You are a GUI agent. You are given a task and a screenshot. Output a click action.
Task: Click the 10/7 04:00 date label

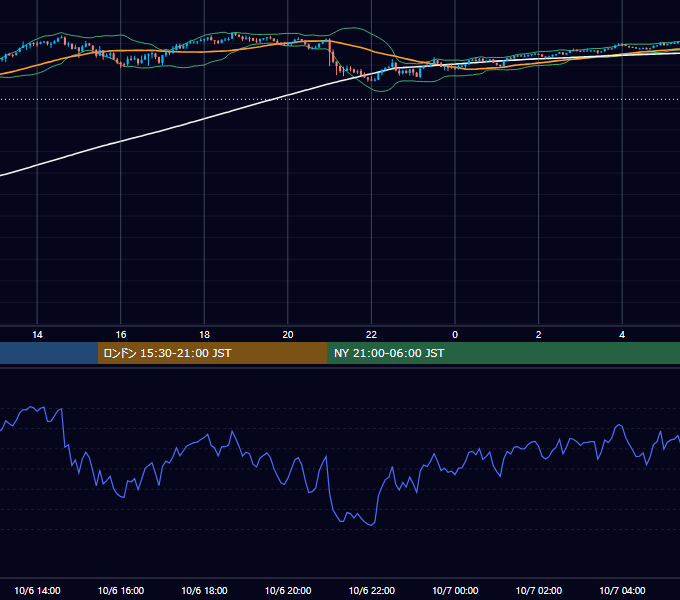(622, 590)
